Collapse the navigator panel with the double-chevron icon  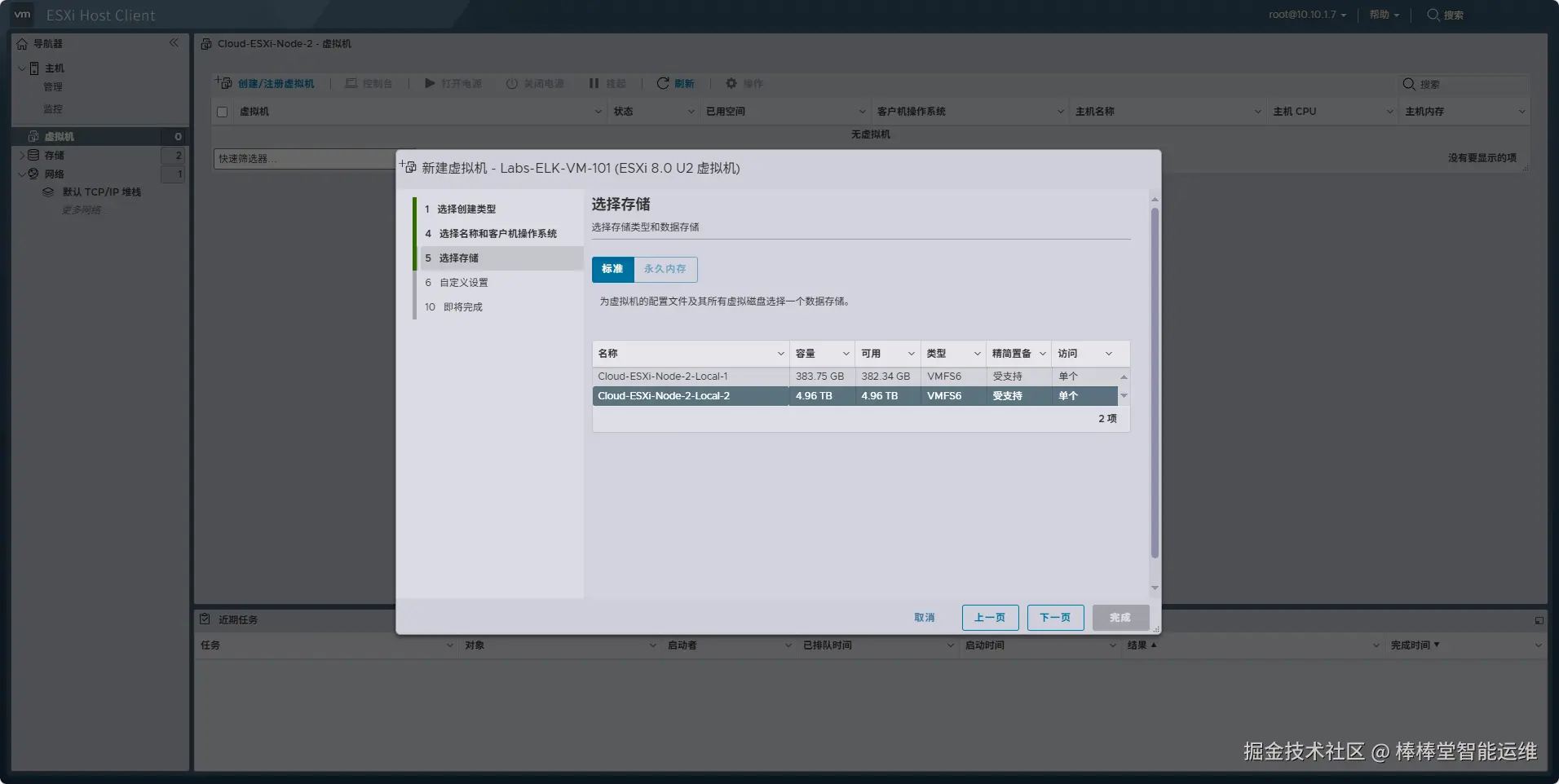point(174,42)
